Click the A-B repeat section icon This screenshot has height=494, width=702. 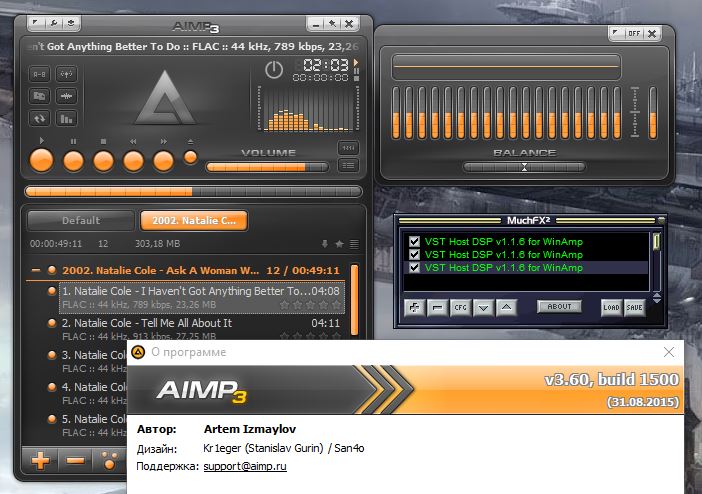[40, 73]
